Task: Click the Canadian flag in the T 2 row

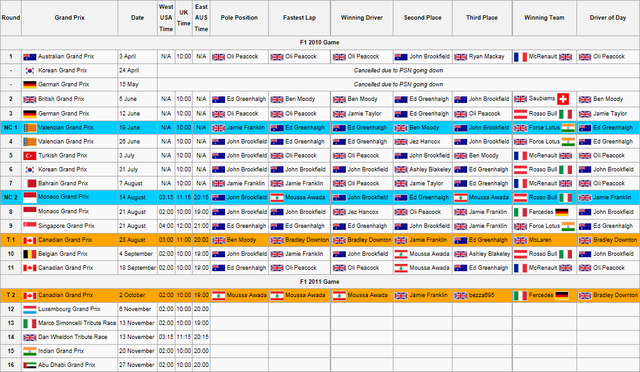Action: coord(30,296)
